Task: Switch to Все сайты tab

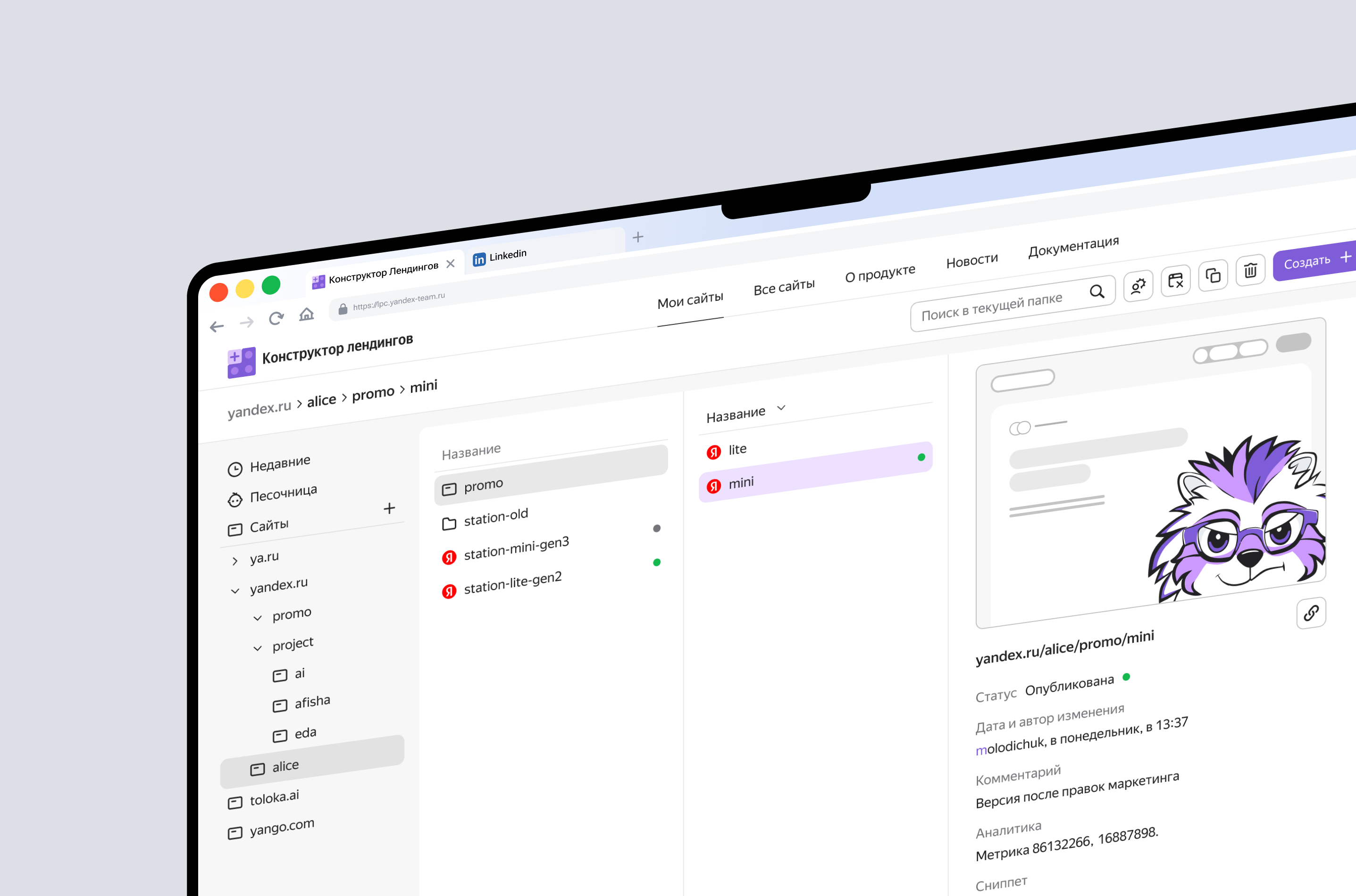Action: point(784,287)
